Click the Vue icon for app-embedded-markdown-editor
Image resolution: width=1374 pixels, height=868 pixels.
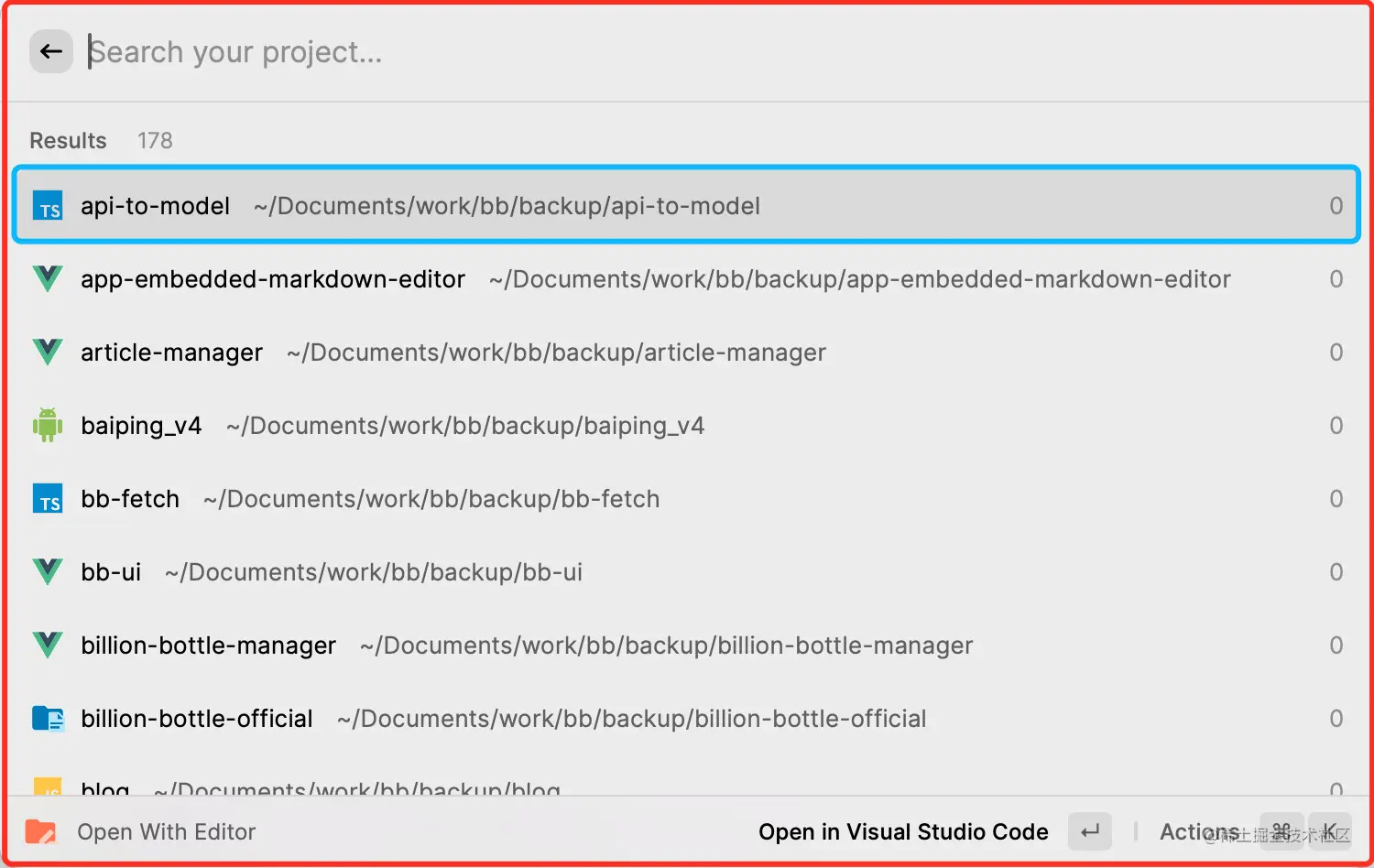coord(48,278)
